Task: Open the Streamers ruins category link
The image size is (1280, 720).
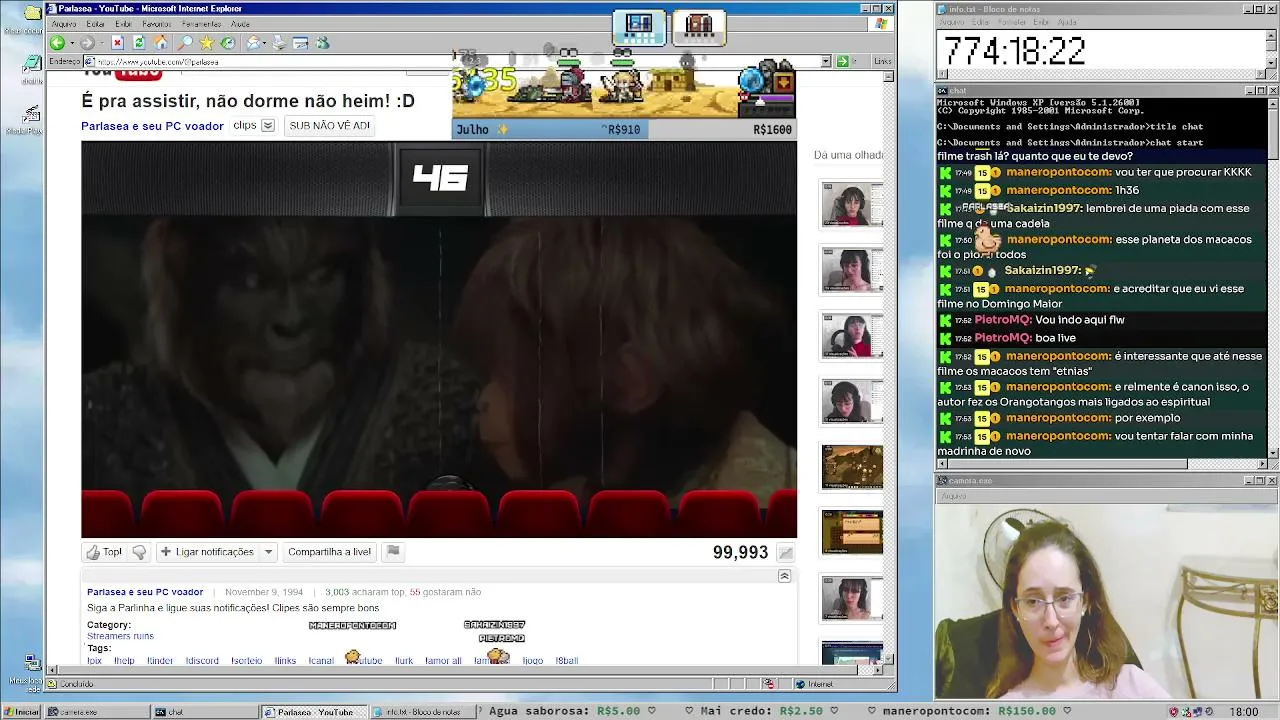Action: pyautogui.click(x=120, y=636)
